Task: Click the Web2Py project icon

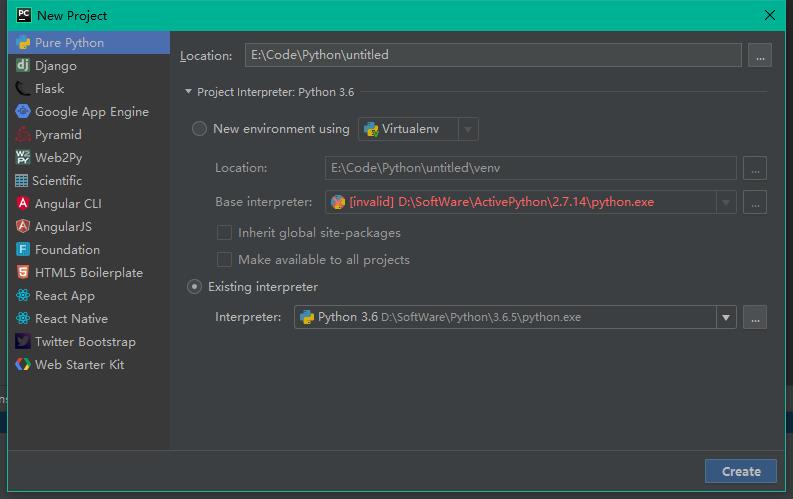Action: tap(23, 158)
